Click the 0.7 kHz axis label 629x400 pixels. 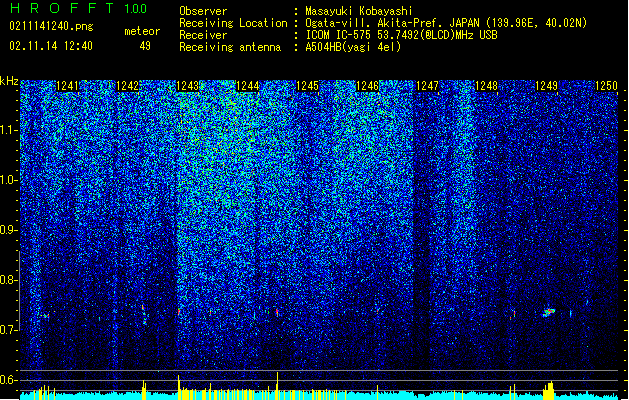point(7,330)
